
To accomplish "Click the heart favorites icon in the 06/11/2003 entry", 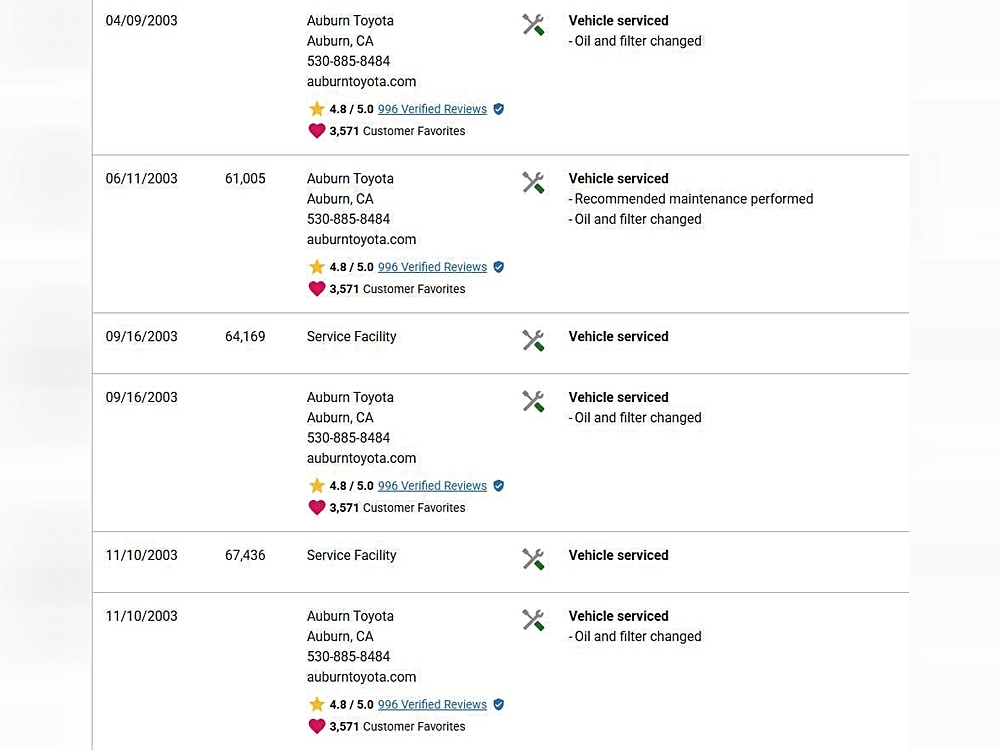I will click(x=317, y=289).
